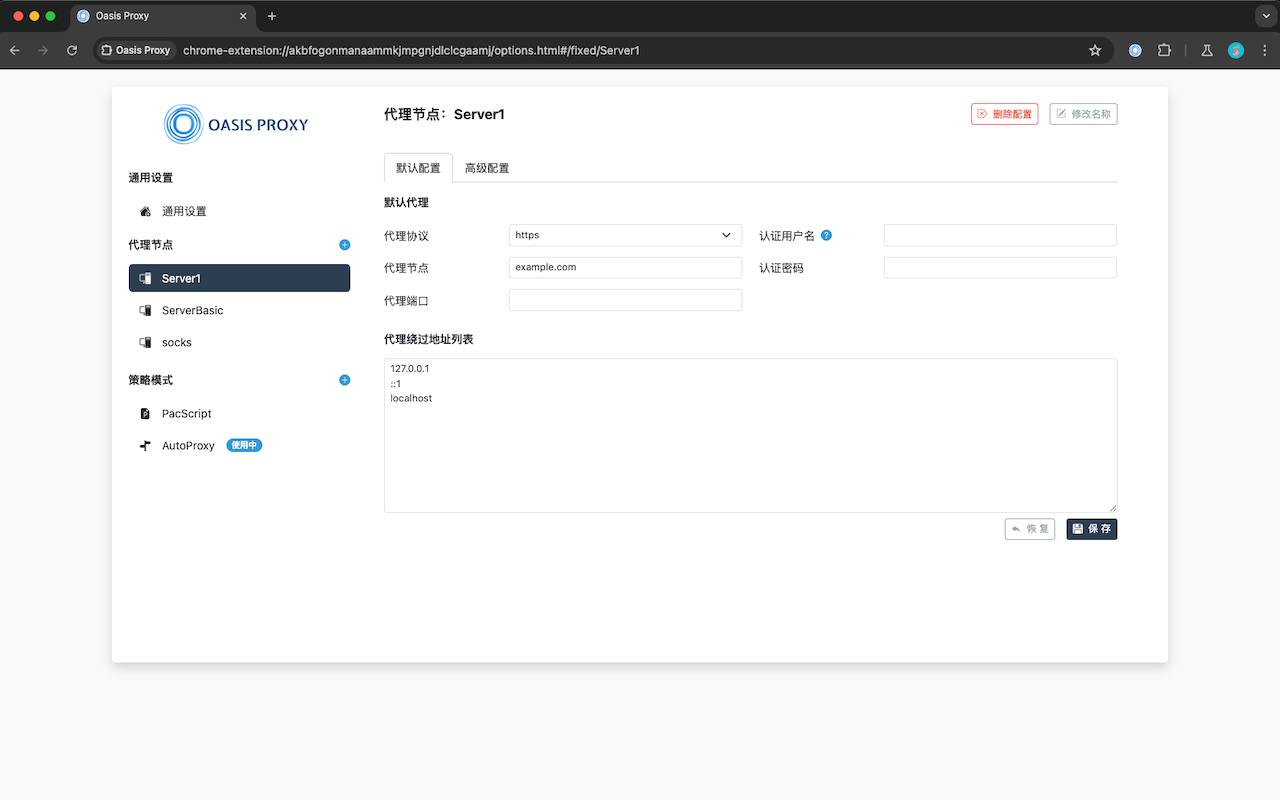Image resolution: width=1280 pixels, height=800 pixels.
Task: Click the AutoProxy branch icon
Action: (x=145, y=445)
